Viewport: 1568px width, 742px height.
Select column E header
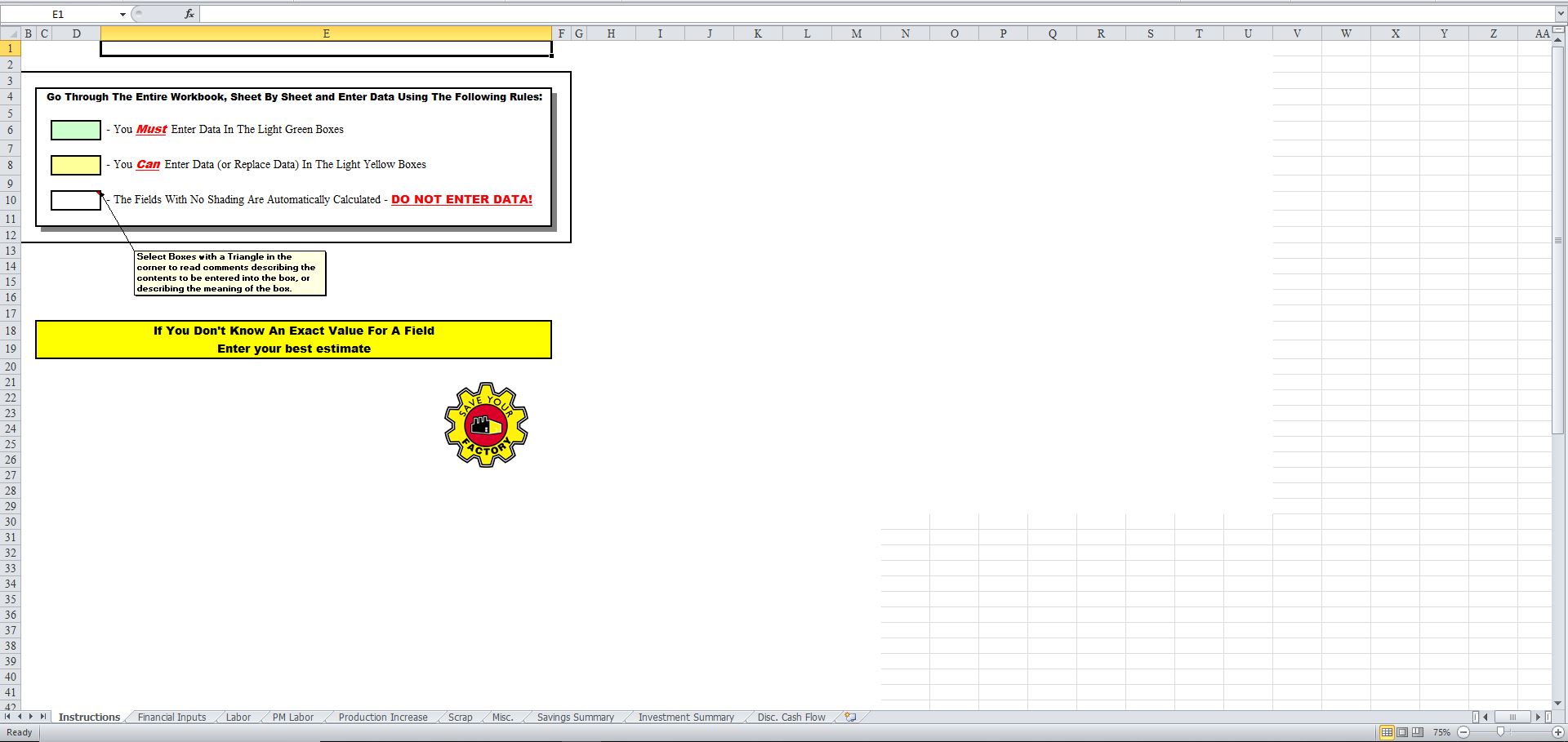point(327,33)
